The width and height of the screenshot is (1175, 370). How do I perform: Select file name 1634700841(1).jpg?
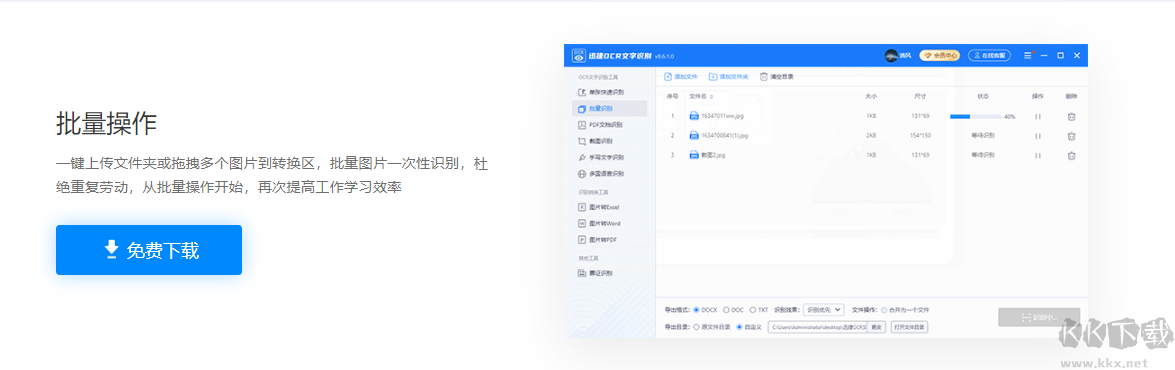tap(725, 136)
